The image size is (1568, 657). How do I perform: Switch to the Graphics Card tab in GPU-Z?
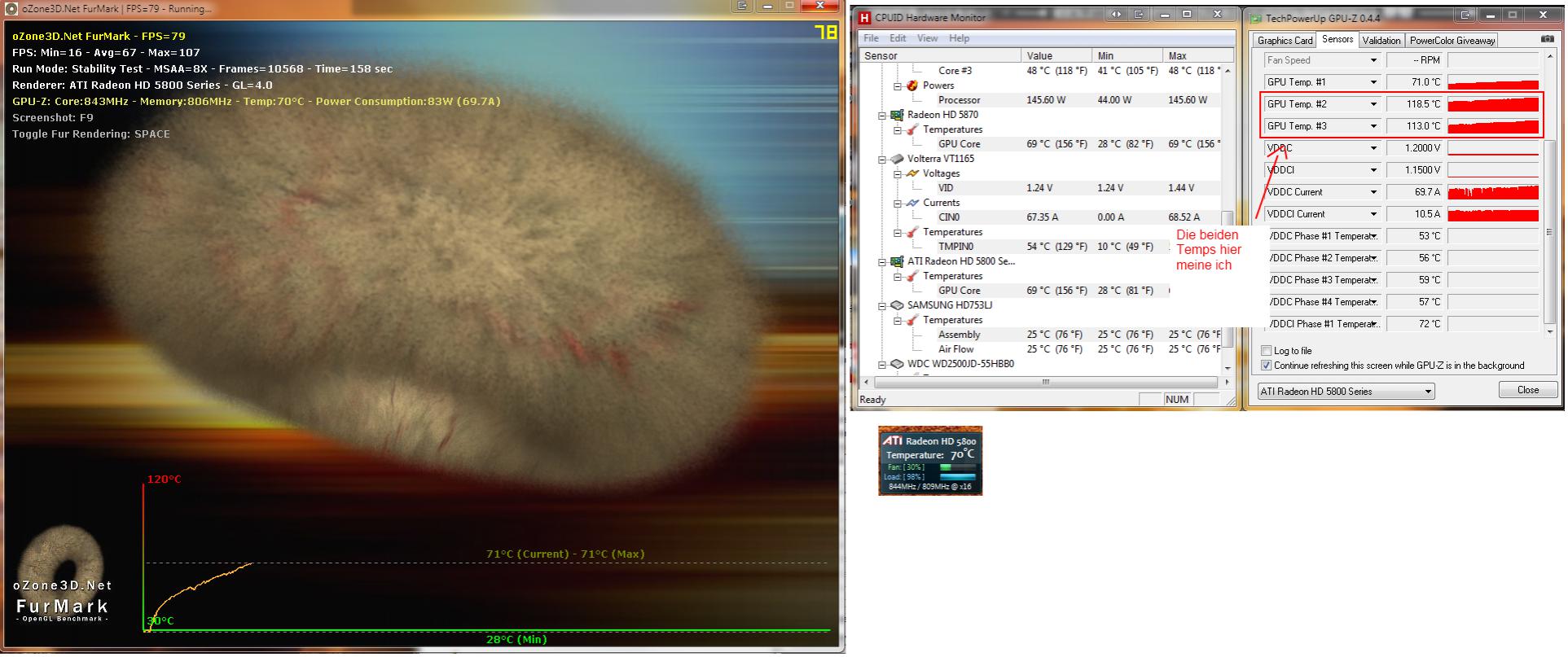[x=1285, y=41]
